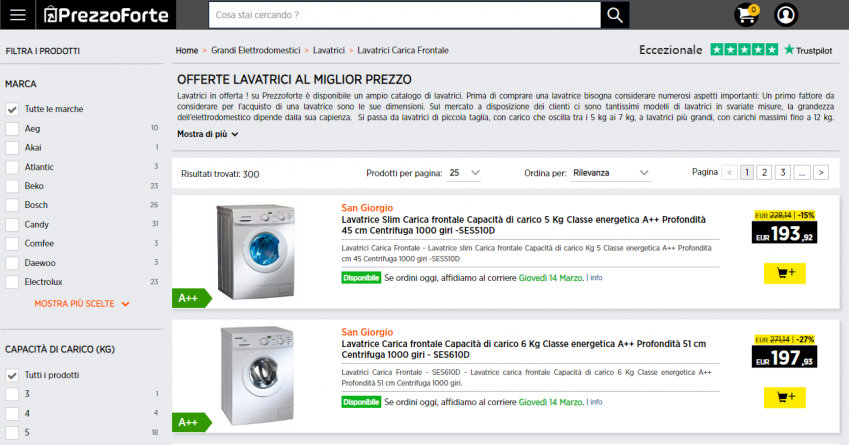Click 'Grandi Elettrodomestici' breadcrumb
Viewport: 849px width, 445px height.
[x=256, y=50]
